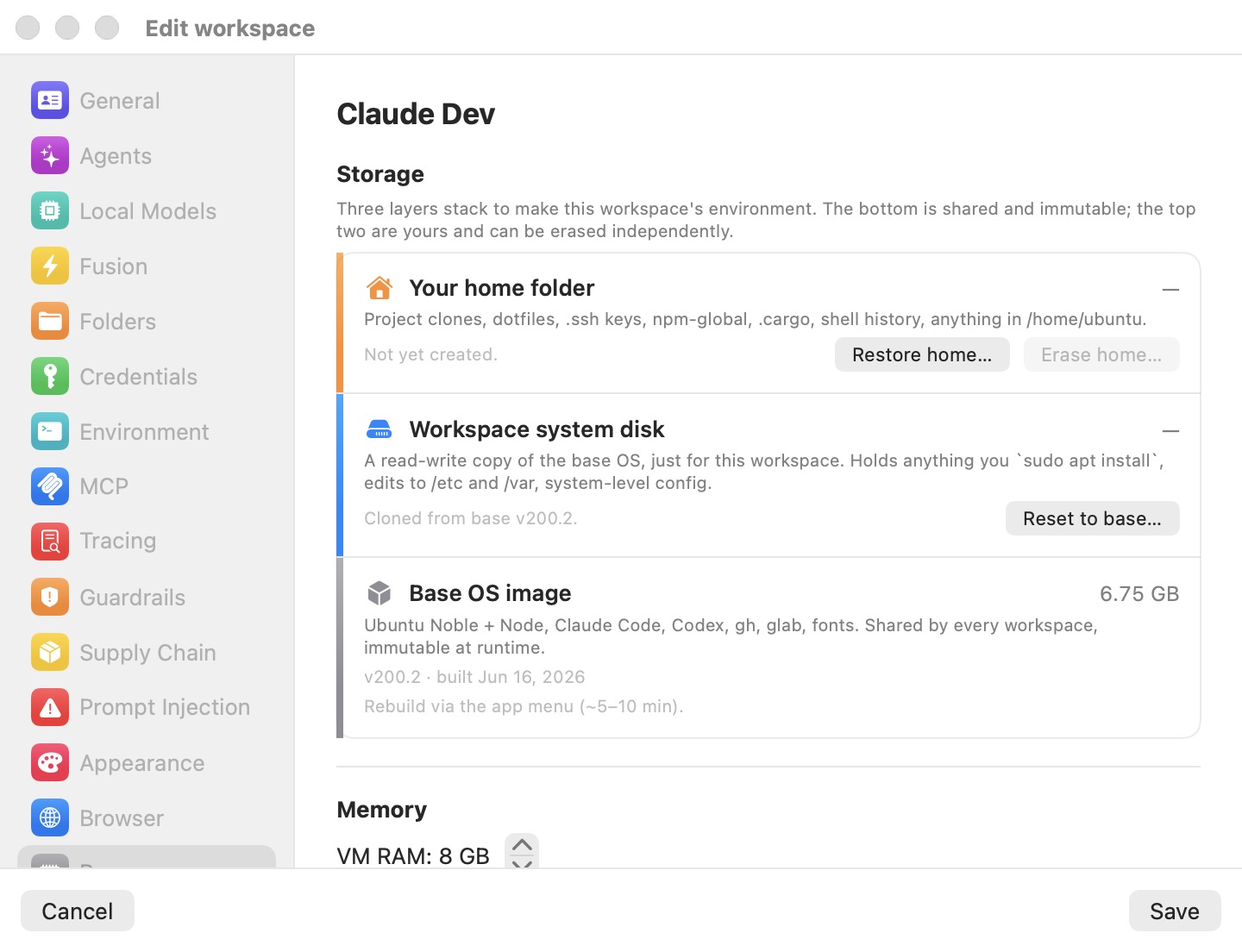1242x952 pixels.
Task: Click the Environment terminal icon
Action: click(x=50, y=431)
